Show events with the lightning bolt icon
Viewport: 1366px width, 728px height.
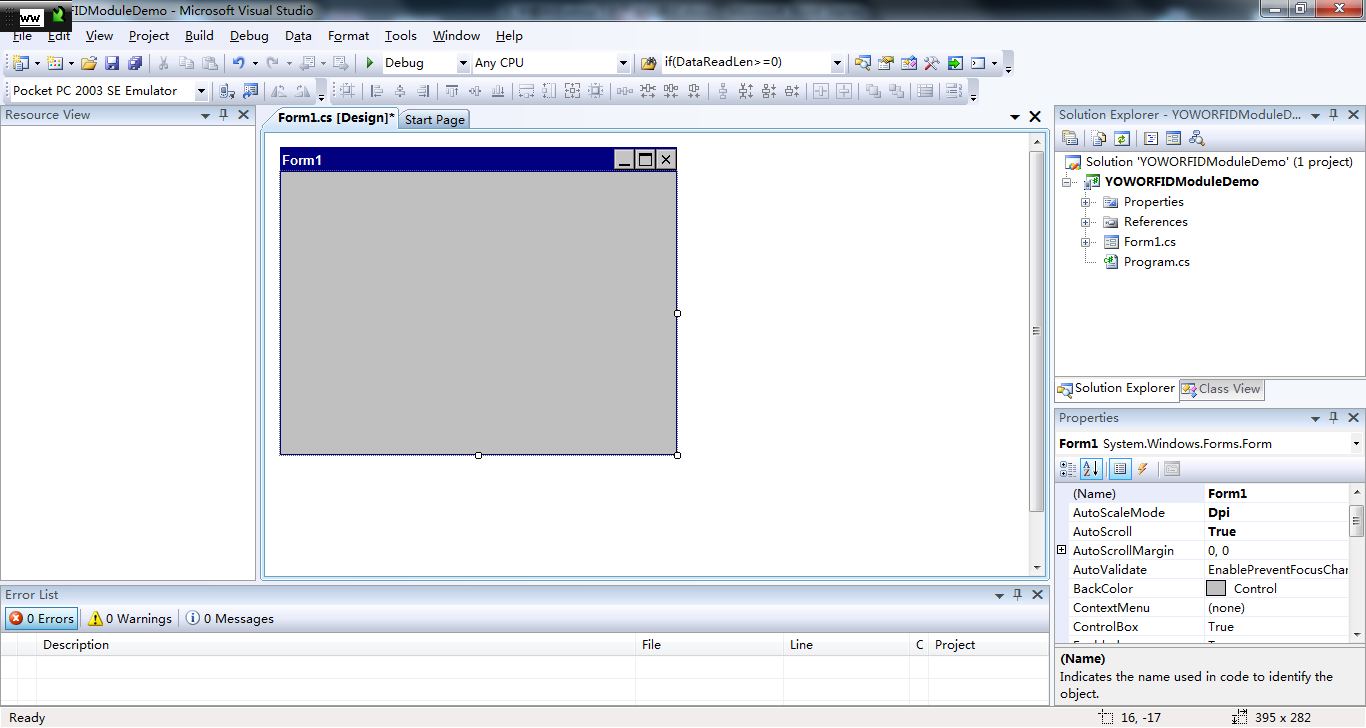pos(1143,469)
